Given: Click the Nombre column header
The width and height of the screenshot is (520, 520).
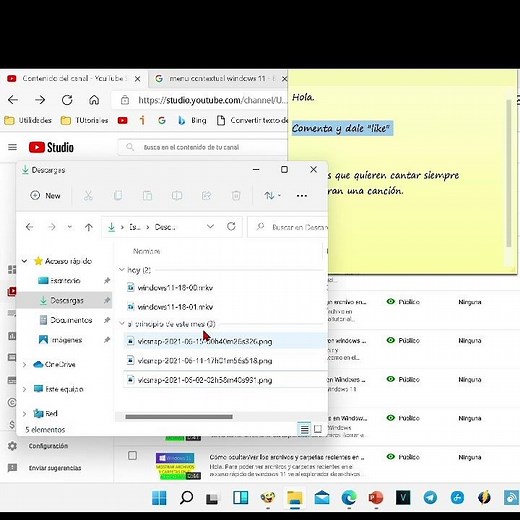Looking at the screenshot, I should click(146, 251).
